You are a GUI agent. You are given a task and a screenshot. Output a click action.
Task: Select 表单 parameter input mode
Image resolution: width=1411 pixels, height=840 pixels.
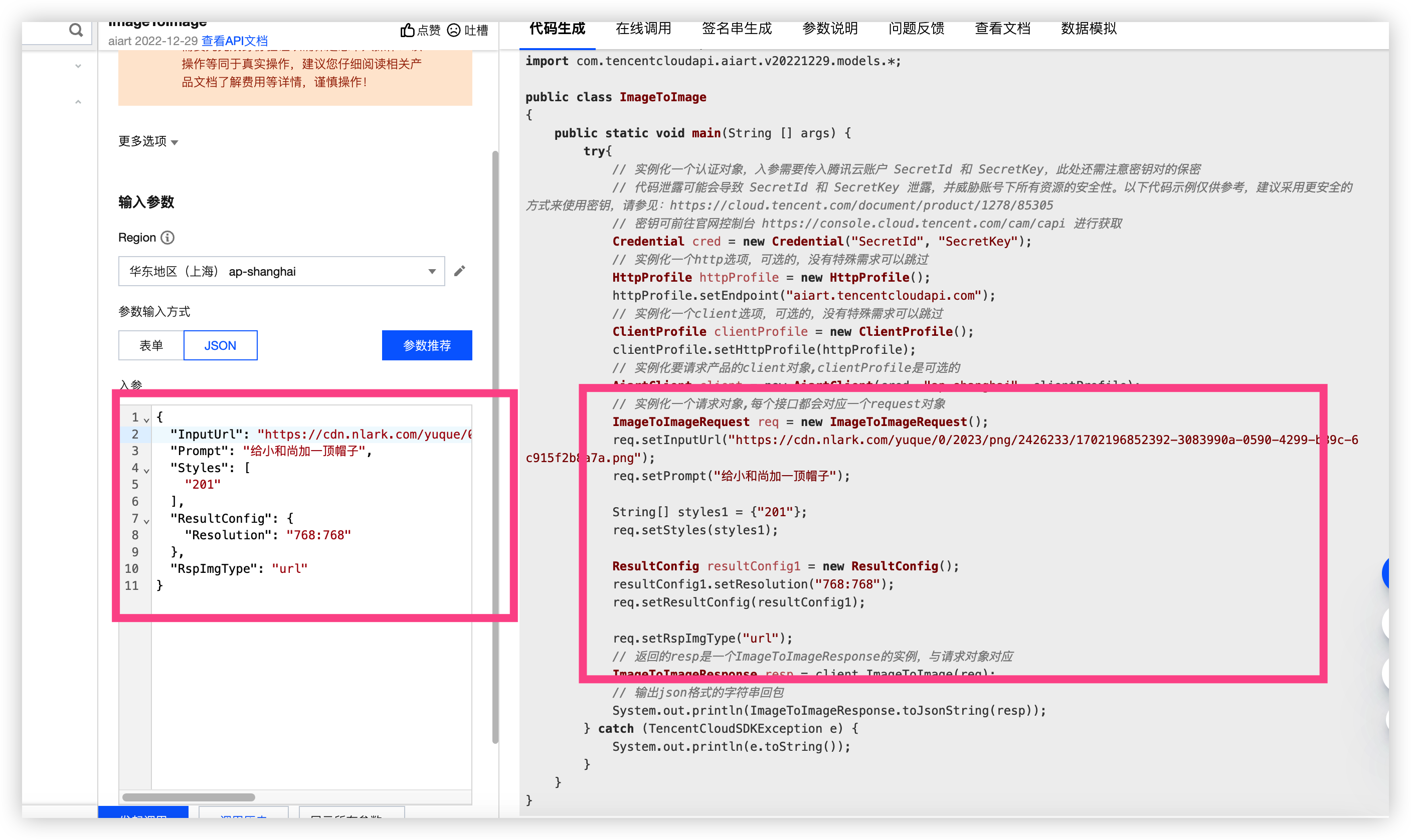[x=151, y=345]
